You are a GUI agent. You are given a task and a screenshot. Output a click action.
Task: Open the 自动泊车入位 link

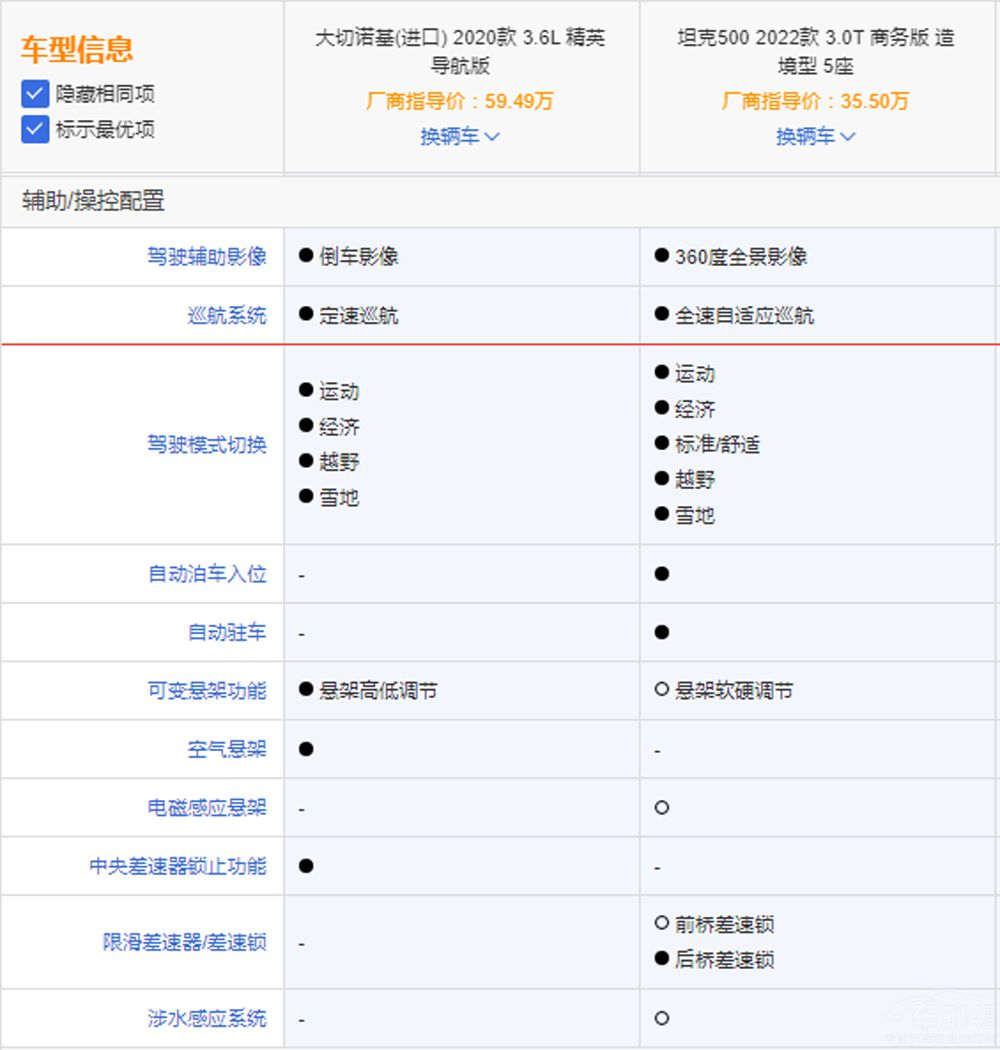(x=207, y=574)
